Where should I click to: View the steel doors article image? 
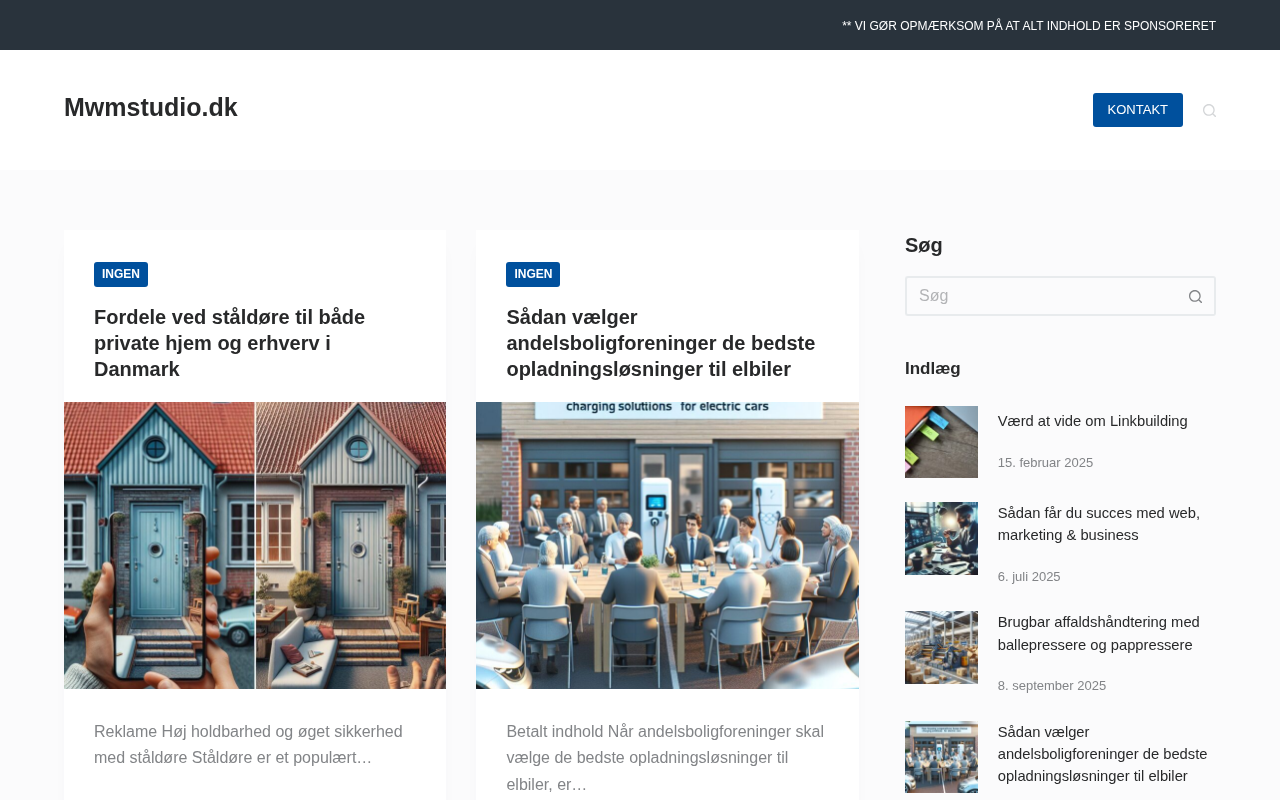(x=255, y=545)
